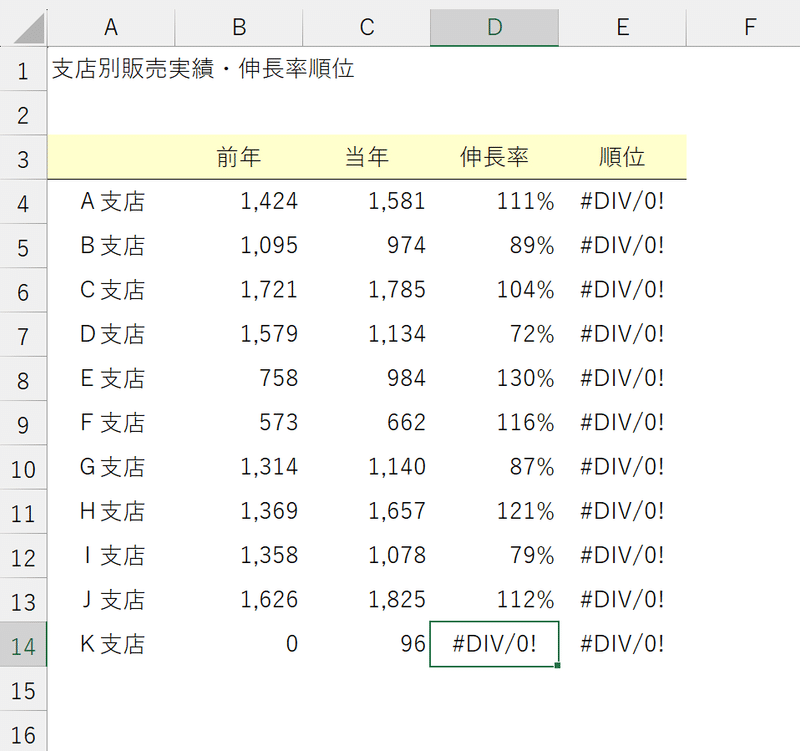Click the 当年 header cell
Image resolution: width=800 pixels, height=751 pixels.
coord(367,157)
